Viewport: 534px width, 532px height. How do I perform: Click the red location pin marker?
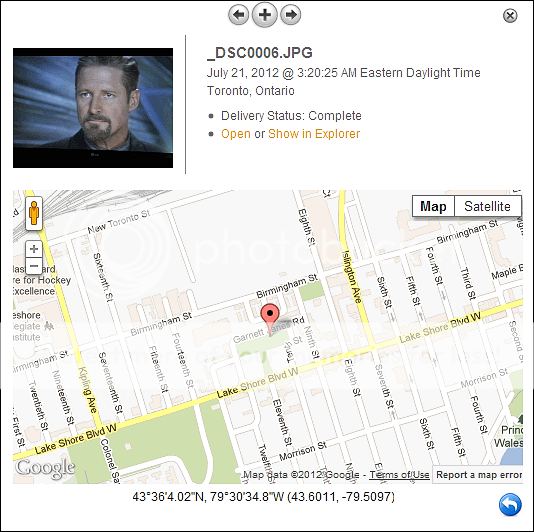270,319
